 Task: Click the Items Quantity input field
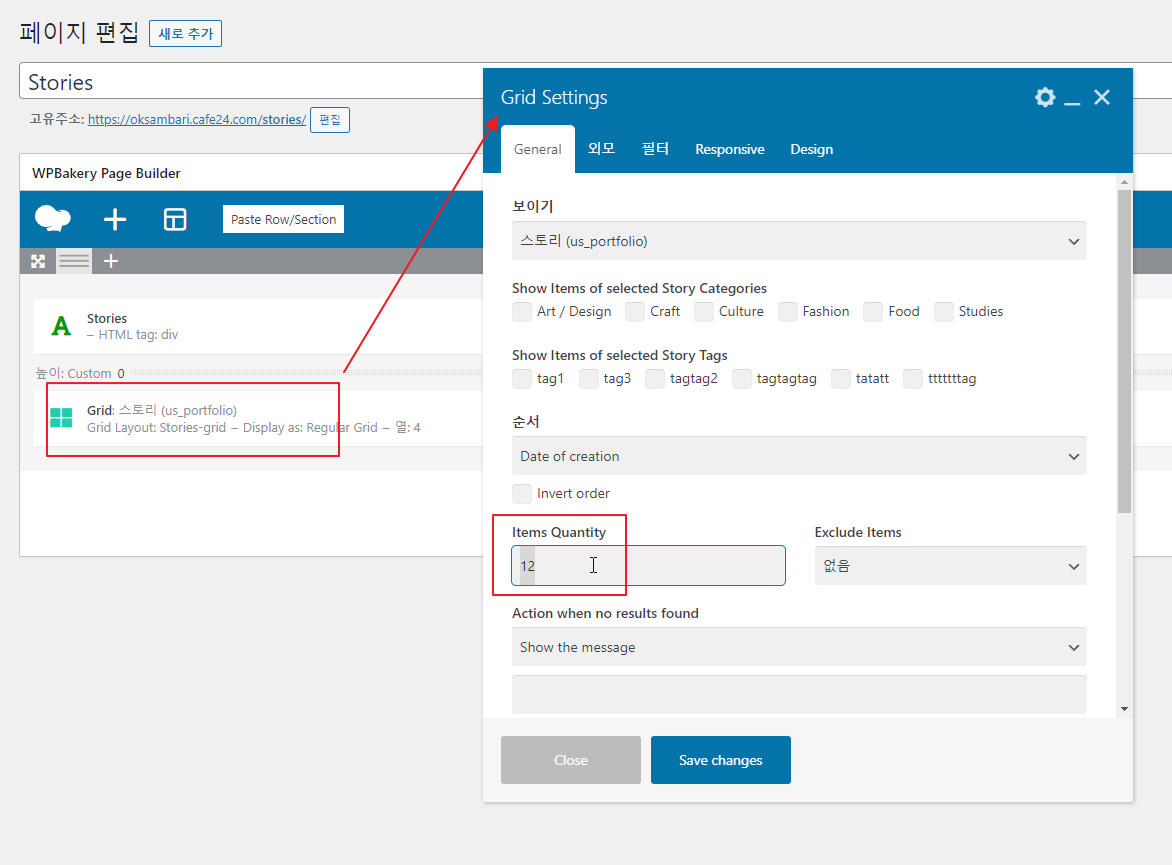click(648, 566)
